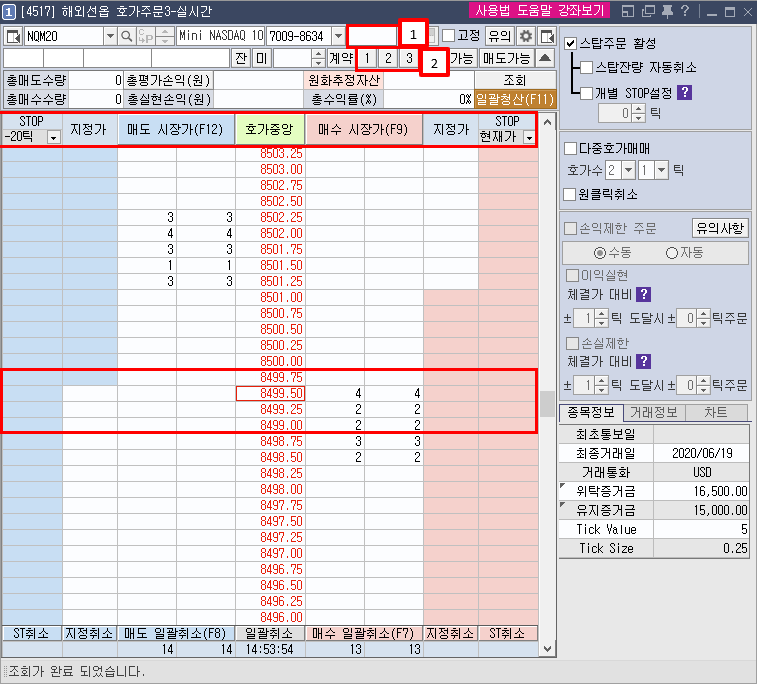The image size is (757, 684).
Task: Open 강좌보기 in the pink title bar menu
Action: [x=581, y=11]
